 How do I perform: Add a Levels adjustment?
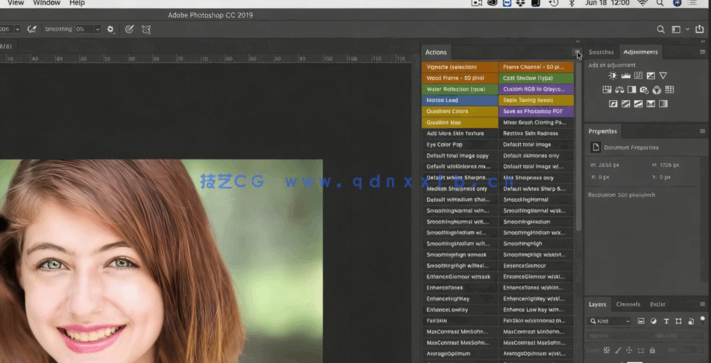[626, 76]
